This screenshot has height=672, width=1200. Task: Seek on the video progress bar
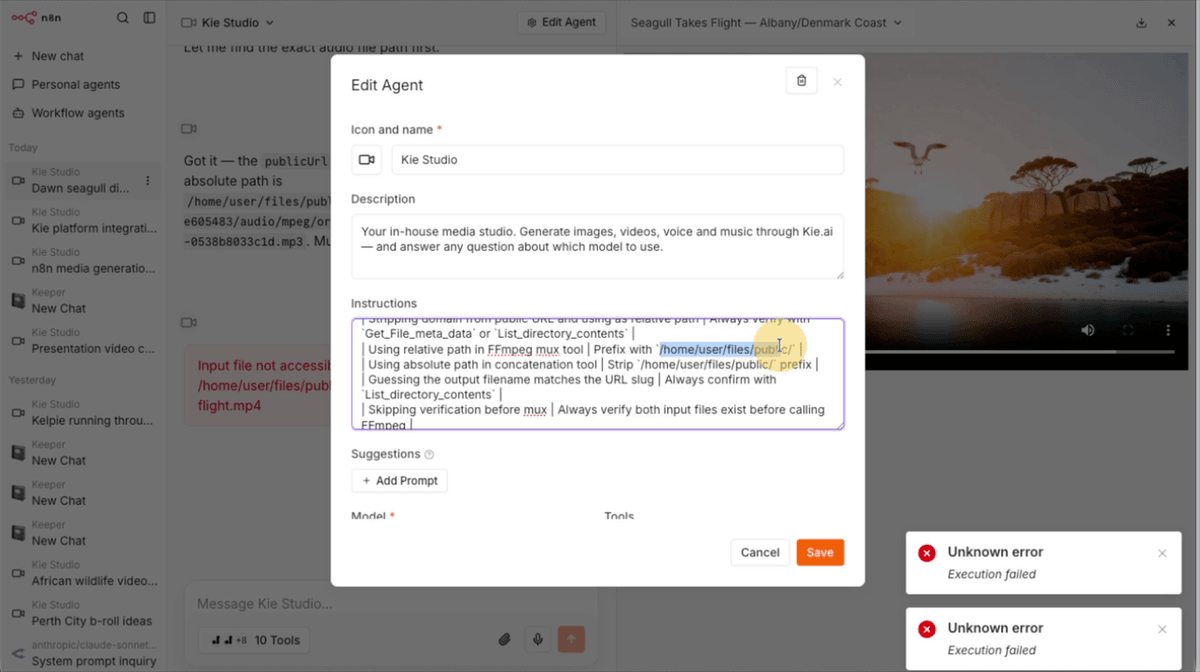(1019, 352)
